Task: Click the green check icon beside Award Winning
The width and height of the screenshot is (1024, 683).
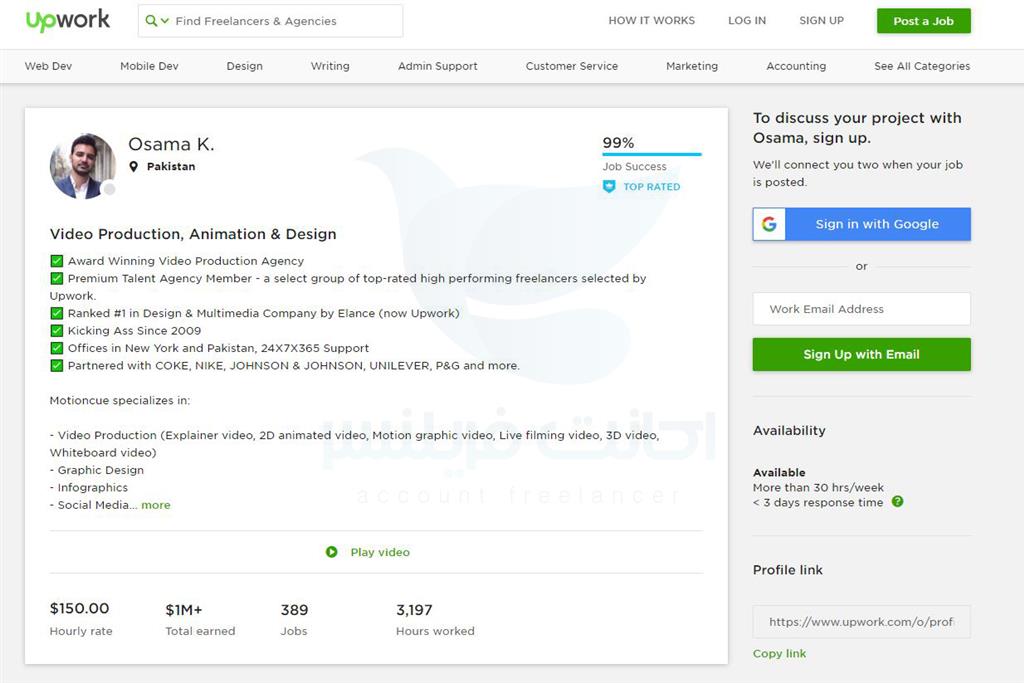Action: point(57,261)
